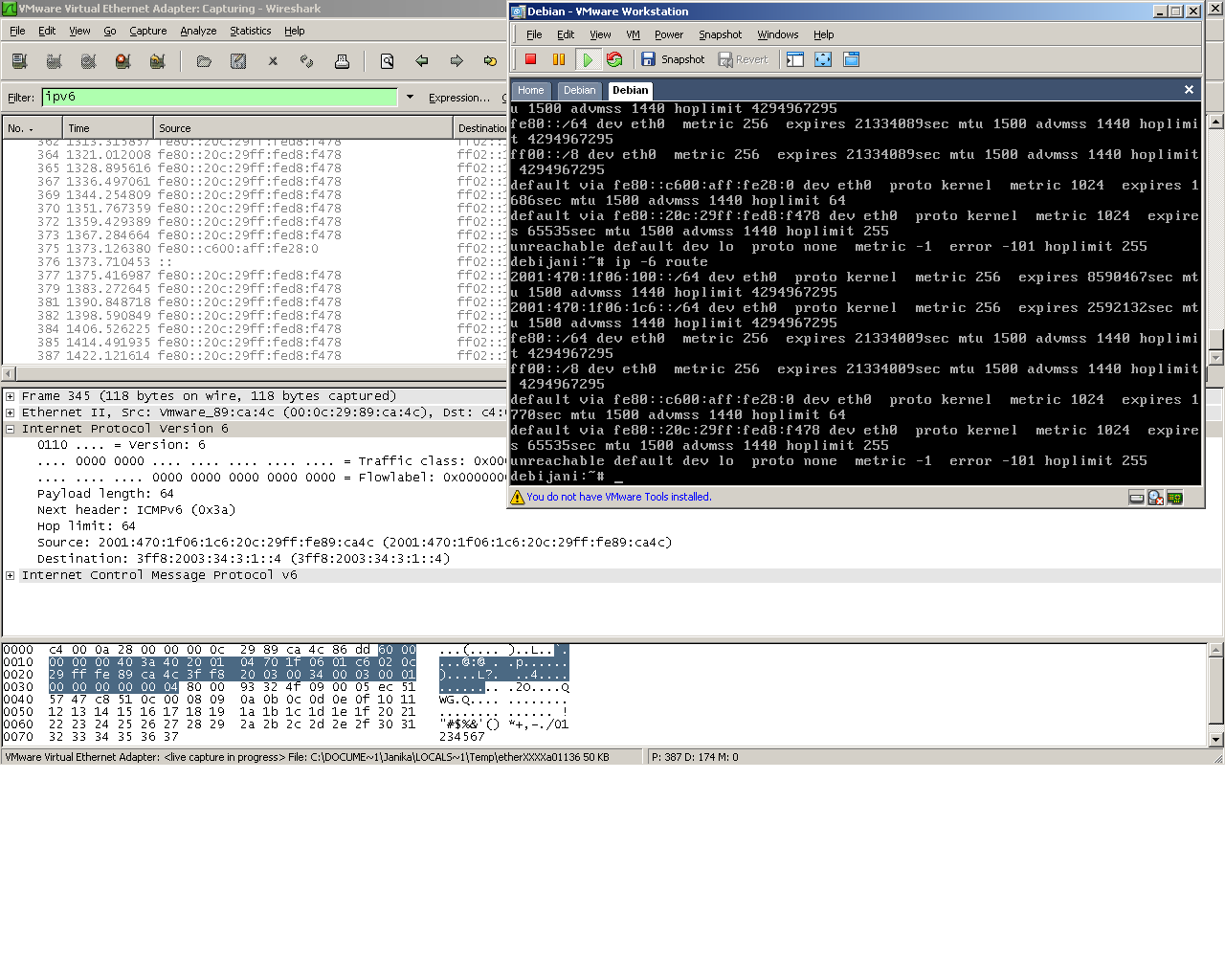Open the Expression builder dialog

coord(459,97)
